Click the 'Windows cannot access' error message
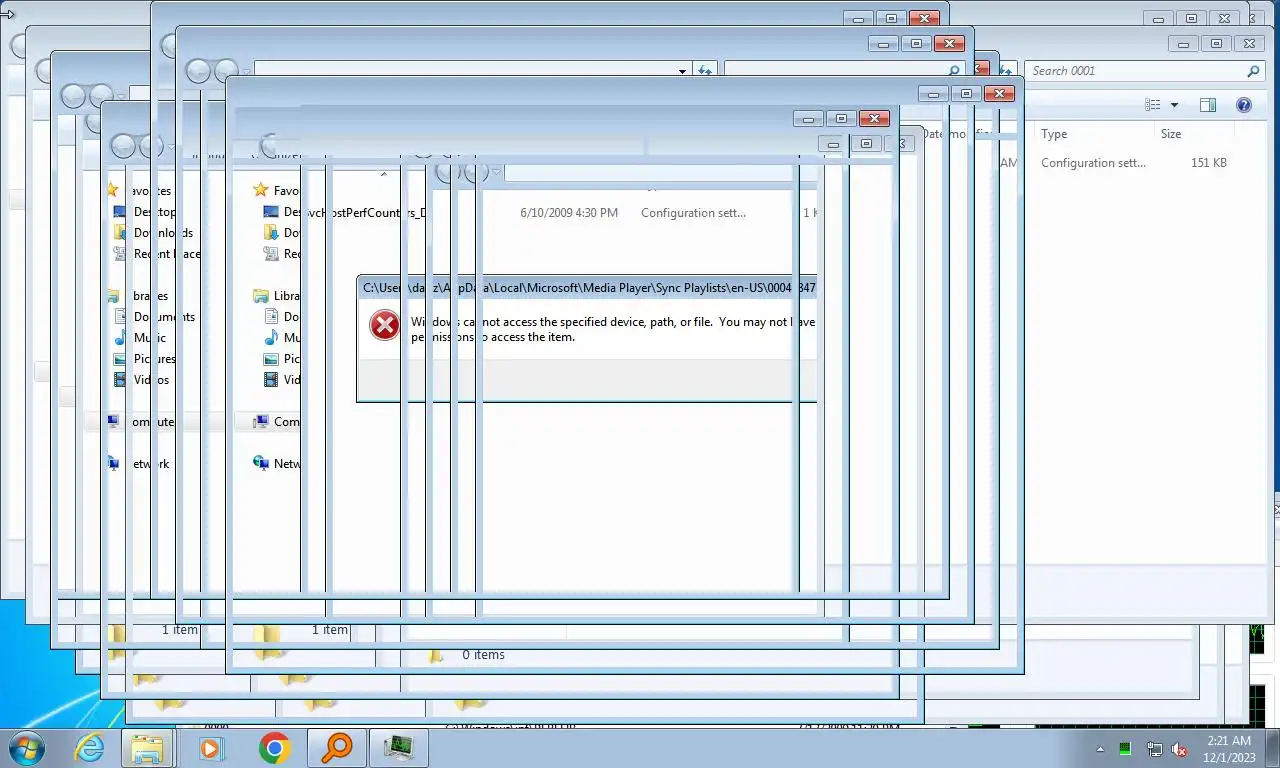Viewport: 1280px width, 768px height. click(613, 329)
